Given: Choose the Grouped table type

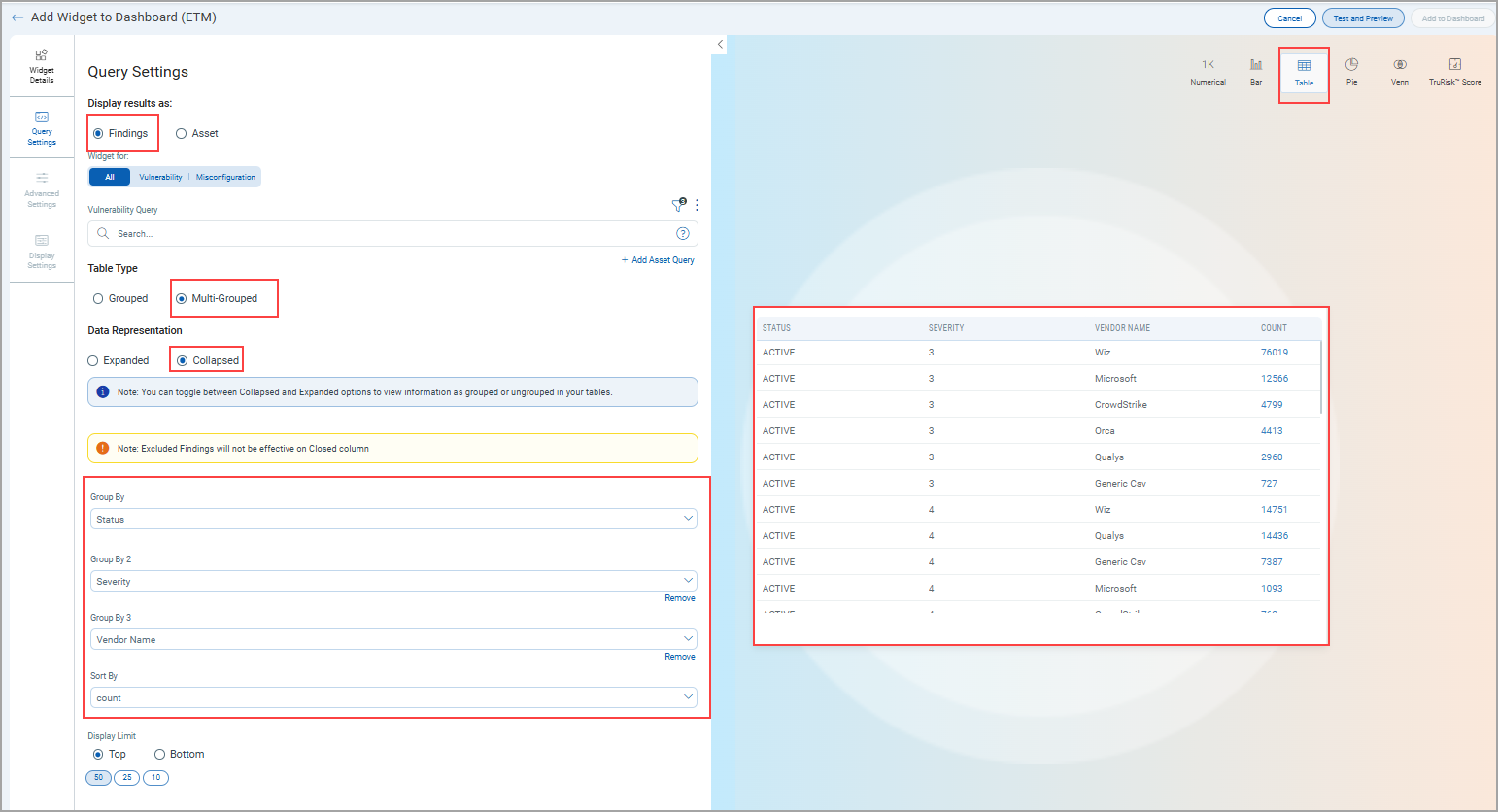Looking at the screenshot, I should coord(97,298).
